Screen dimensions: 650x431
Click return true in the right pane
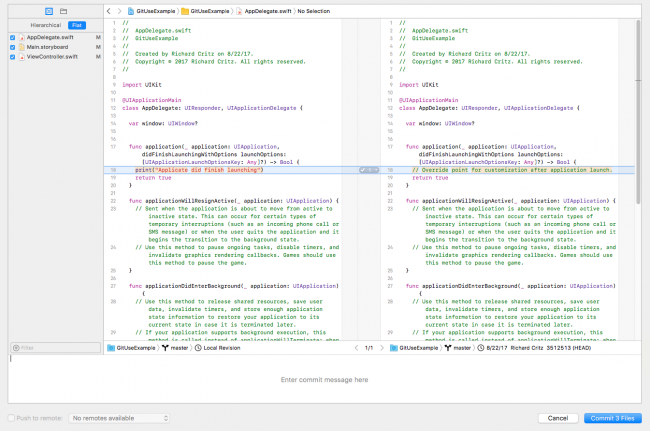430,178
